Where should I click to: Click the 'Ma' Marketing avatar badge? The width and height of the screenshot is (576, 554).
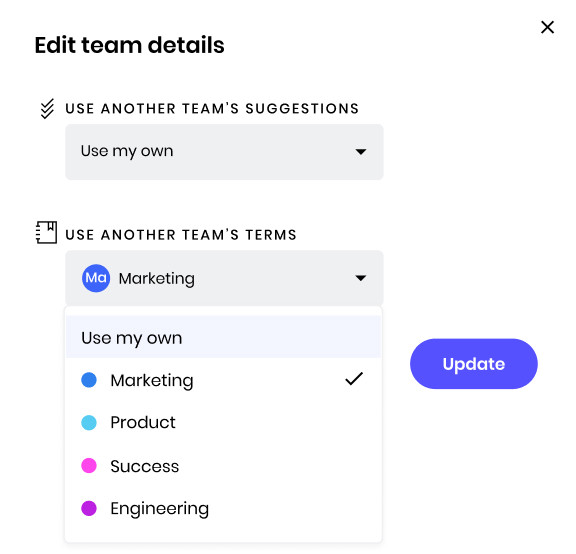click(96, 278)
